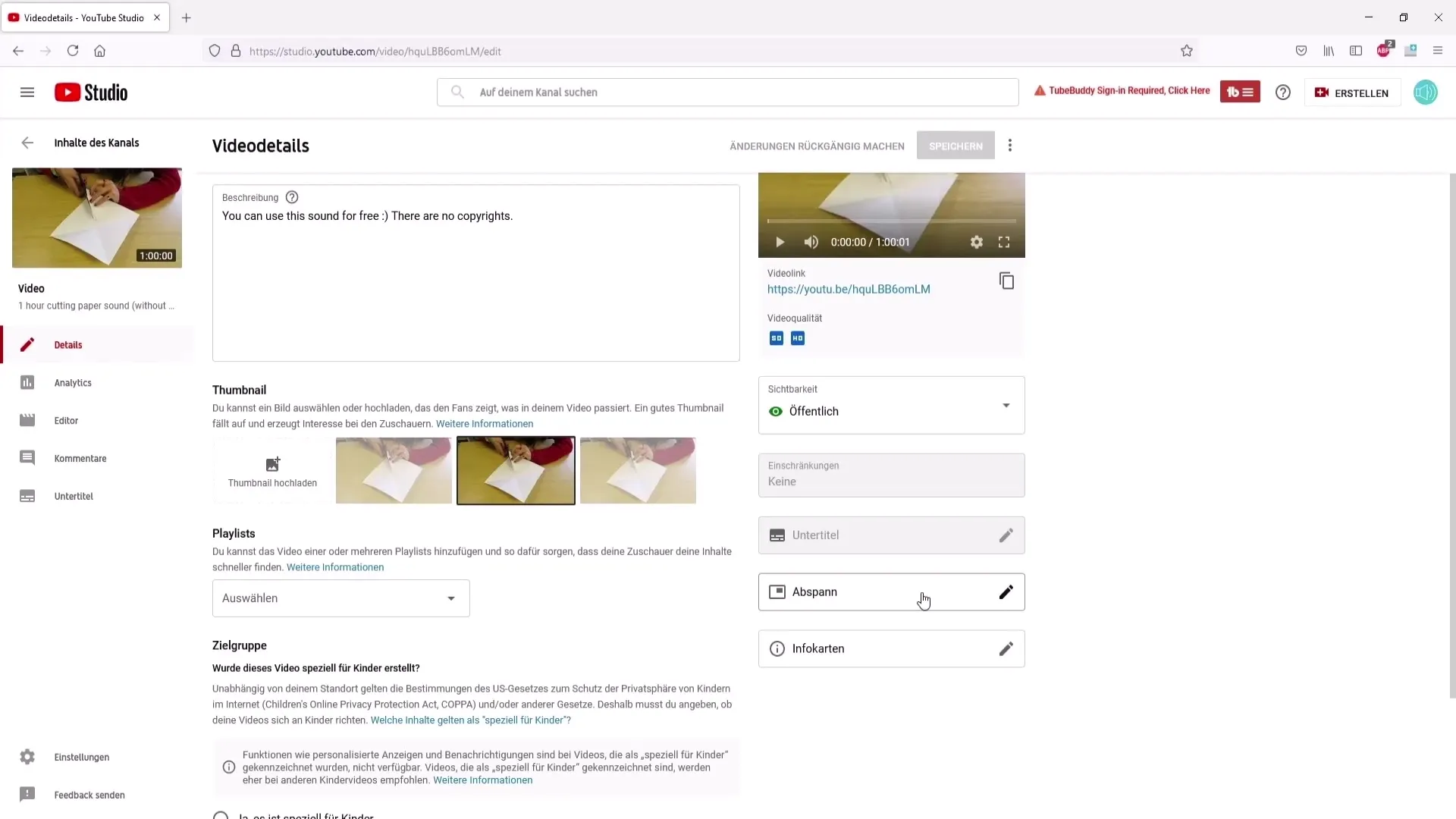Click the Infokarten edit pencil icon
Viewport: 1456px width, 819px height.
click(x=1006, y=648)
